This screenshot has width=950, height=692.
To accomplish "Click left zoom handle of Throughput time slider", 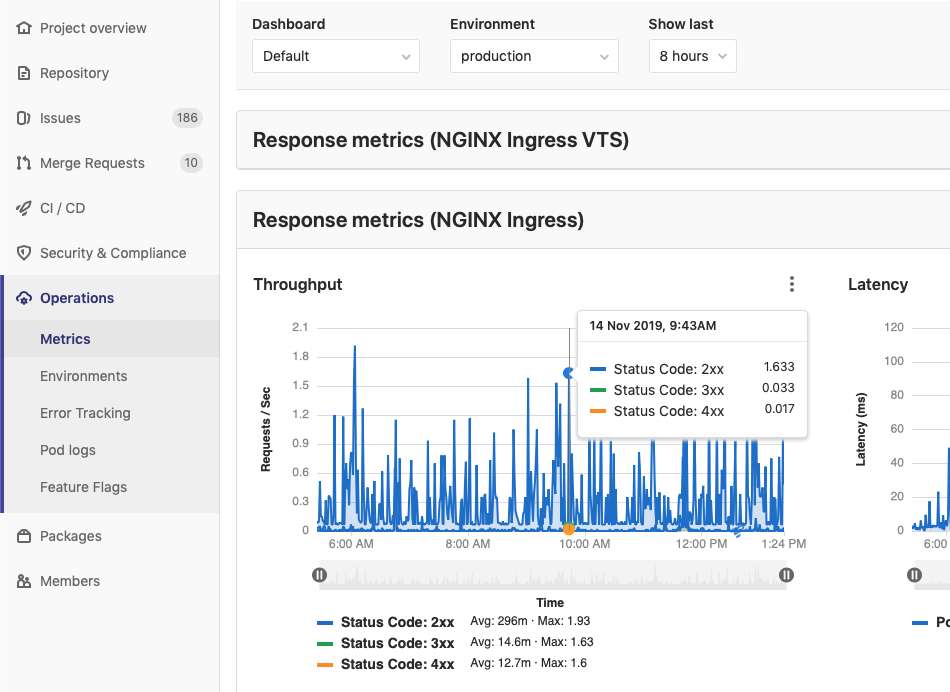I will 319,575.
